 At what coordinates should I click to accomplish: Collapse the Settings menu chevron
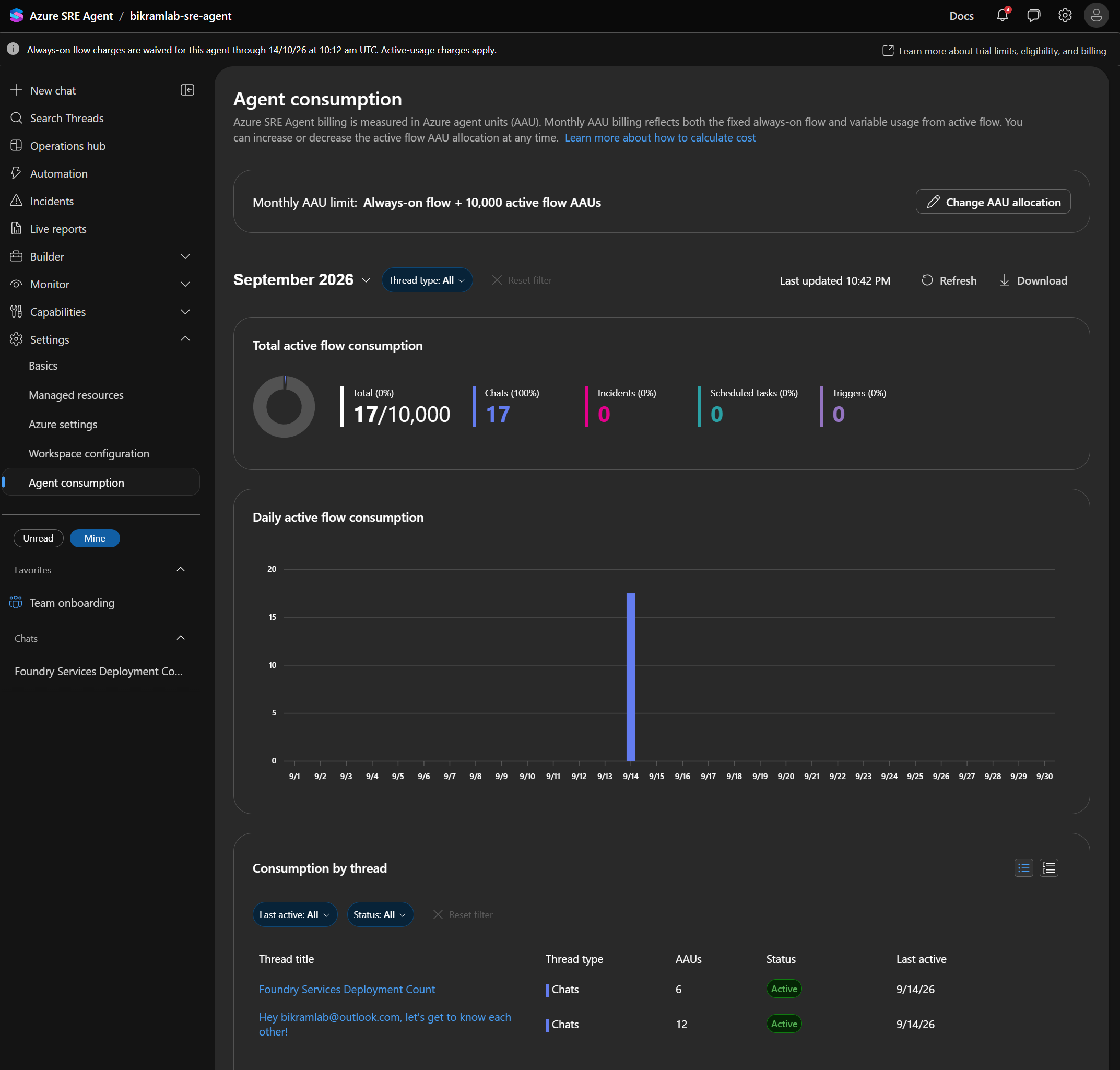(185, 338)
